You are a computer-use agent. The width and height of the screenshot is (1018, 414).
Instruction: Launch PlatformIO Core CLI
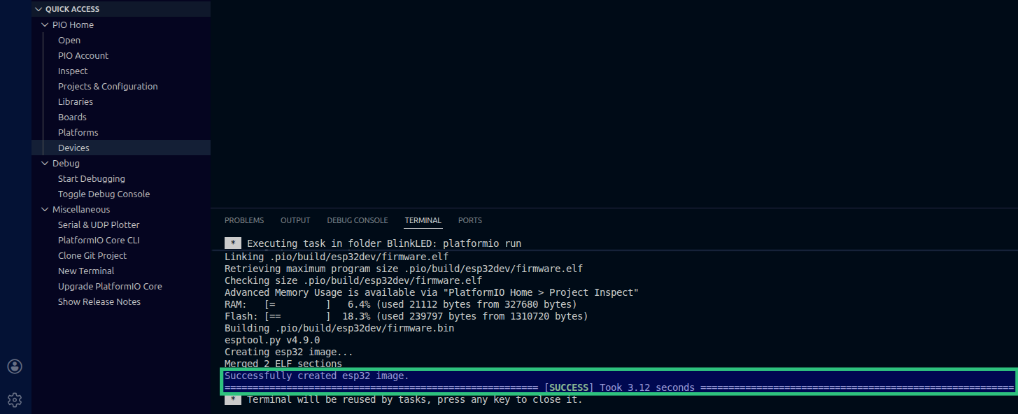[98, 240]
